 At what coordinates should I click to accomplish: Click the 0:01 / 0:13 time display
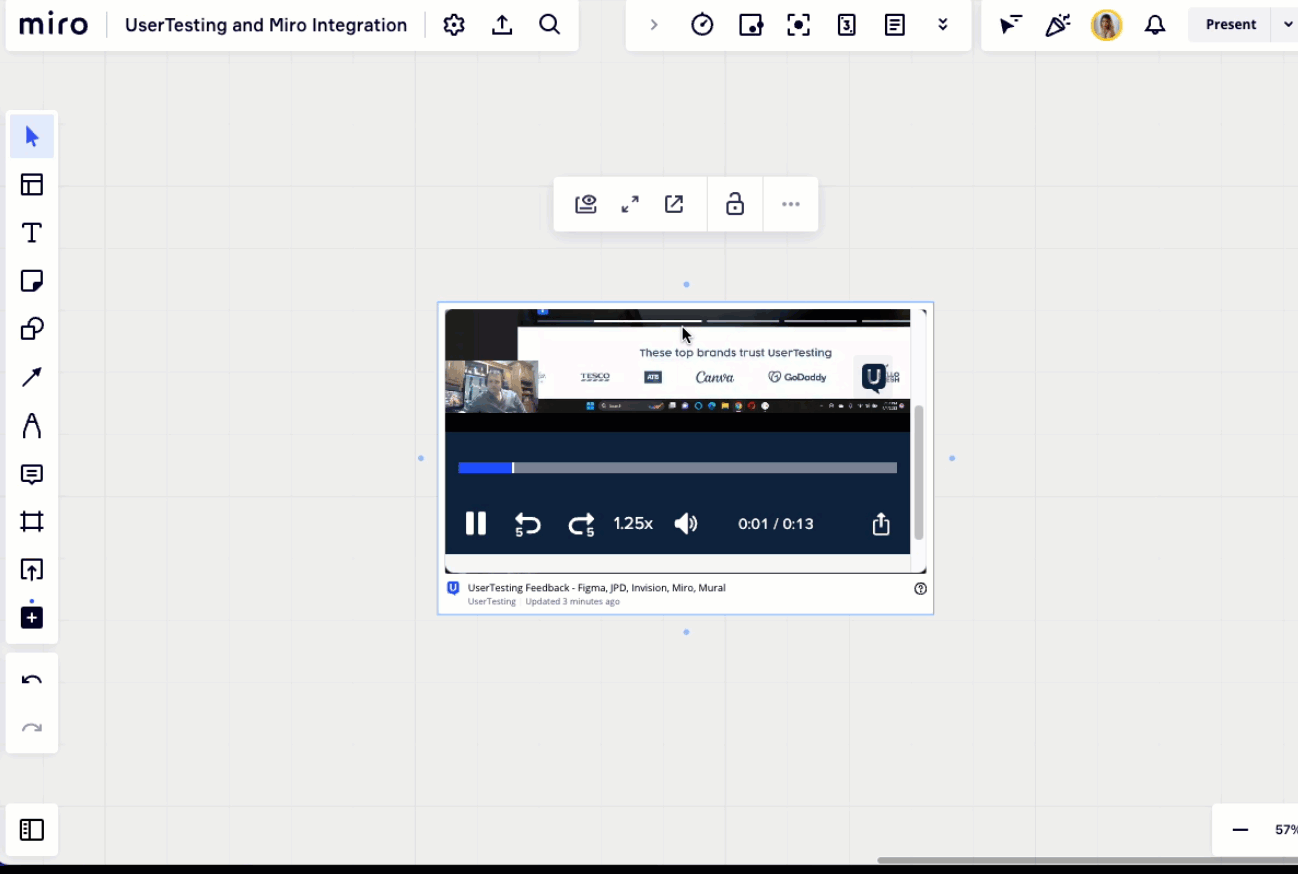click(x=776, y=523)
